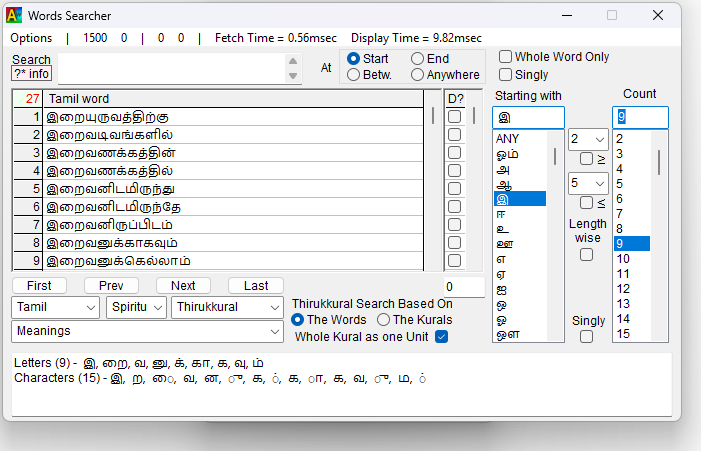Focus the Search text field
This screenshot has width=701, height=451.
(x=172, y=68)
